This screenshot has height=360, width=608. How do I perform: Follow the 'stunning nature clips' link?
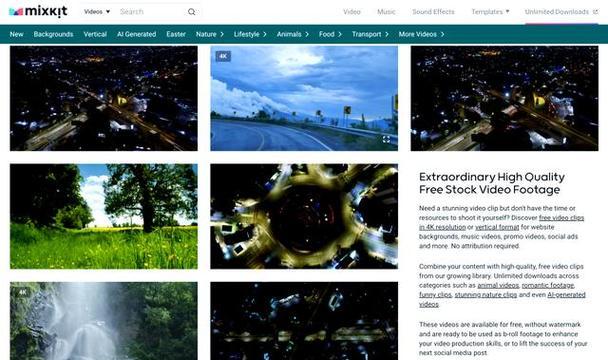point(485,295)
